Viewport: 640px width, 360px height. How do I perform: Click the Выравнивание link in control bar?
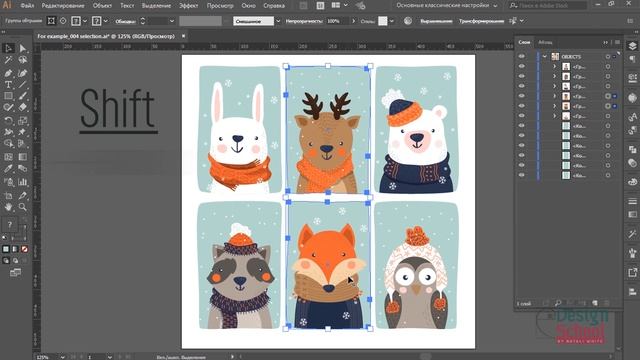(x=436, y=21)
